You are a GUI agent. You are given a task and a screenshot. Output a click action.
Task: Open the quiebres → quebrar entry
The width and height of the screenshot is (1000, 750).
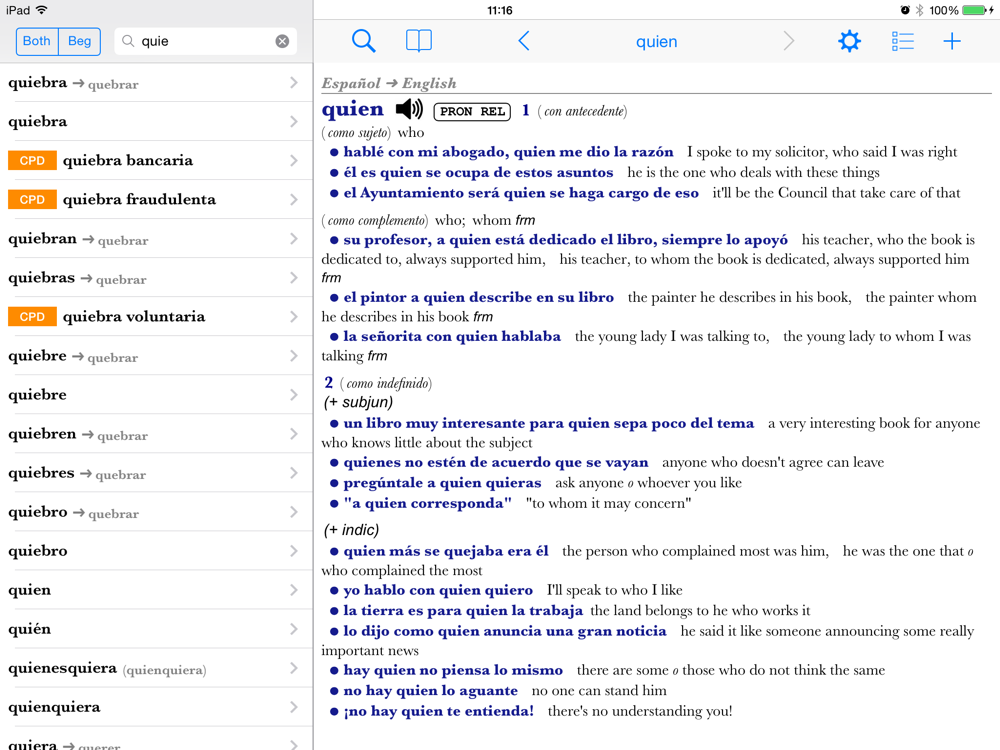pyautogui.click(x=156, y=473)
